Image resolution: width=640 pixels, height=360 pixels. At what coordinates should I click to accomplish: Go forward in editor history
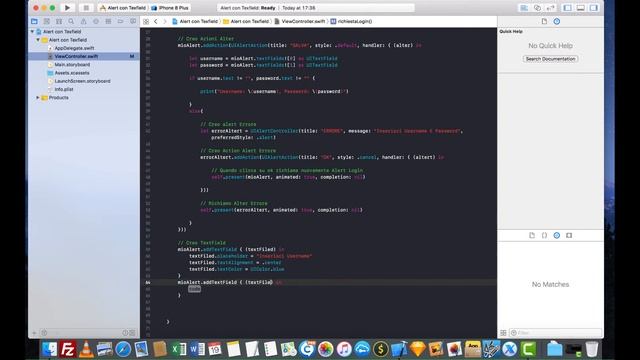(x=164, y=21)
